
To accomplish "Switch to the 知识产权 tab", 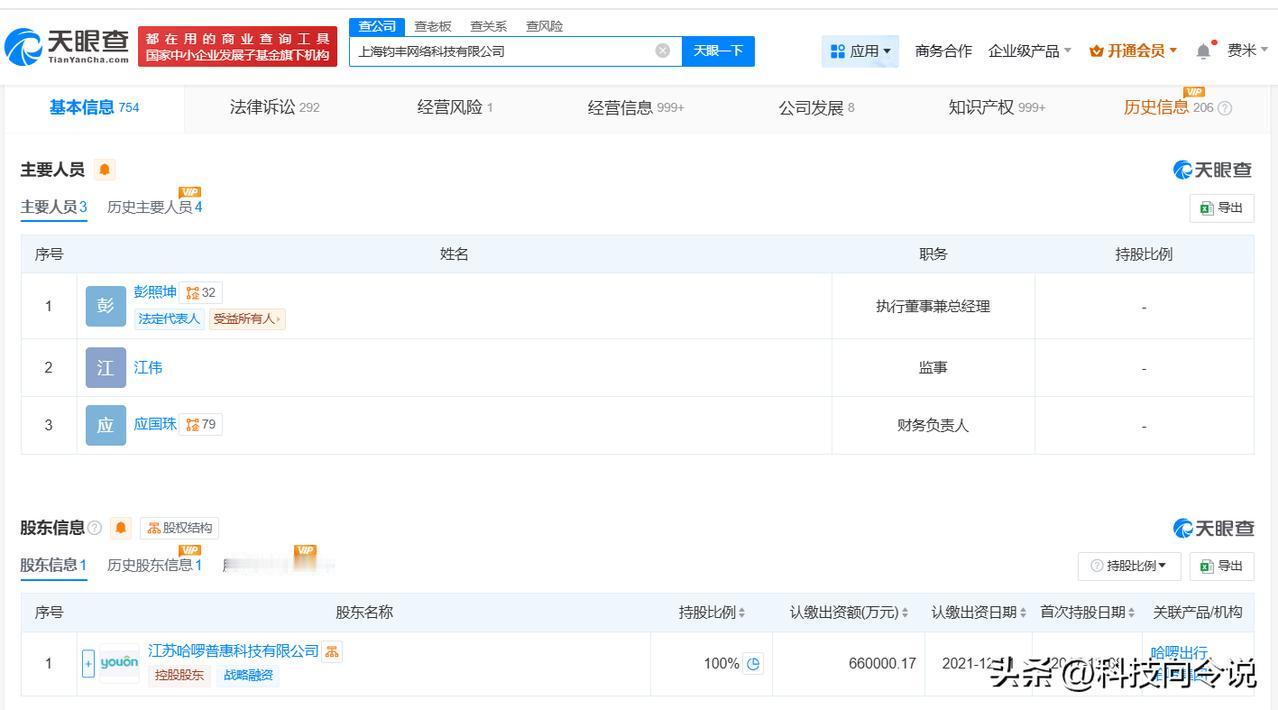I will [x=997, y=108].
